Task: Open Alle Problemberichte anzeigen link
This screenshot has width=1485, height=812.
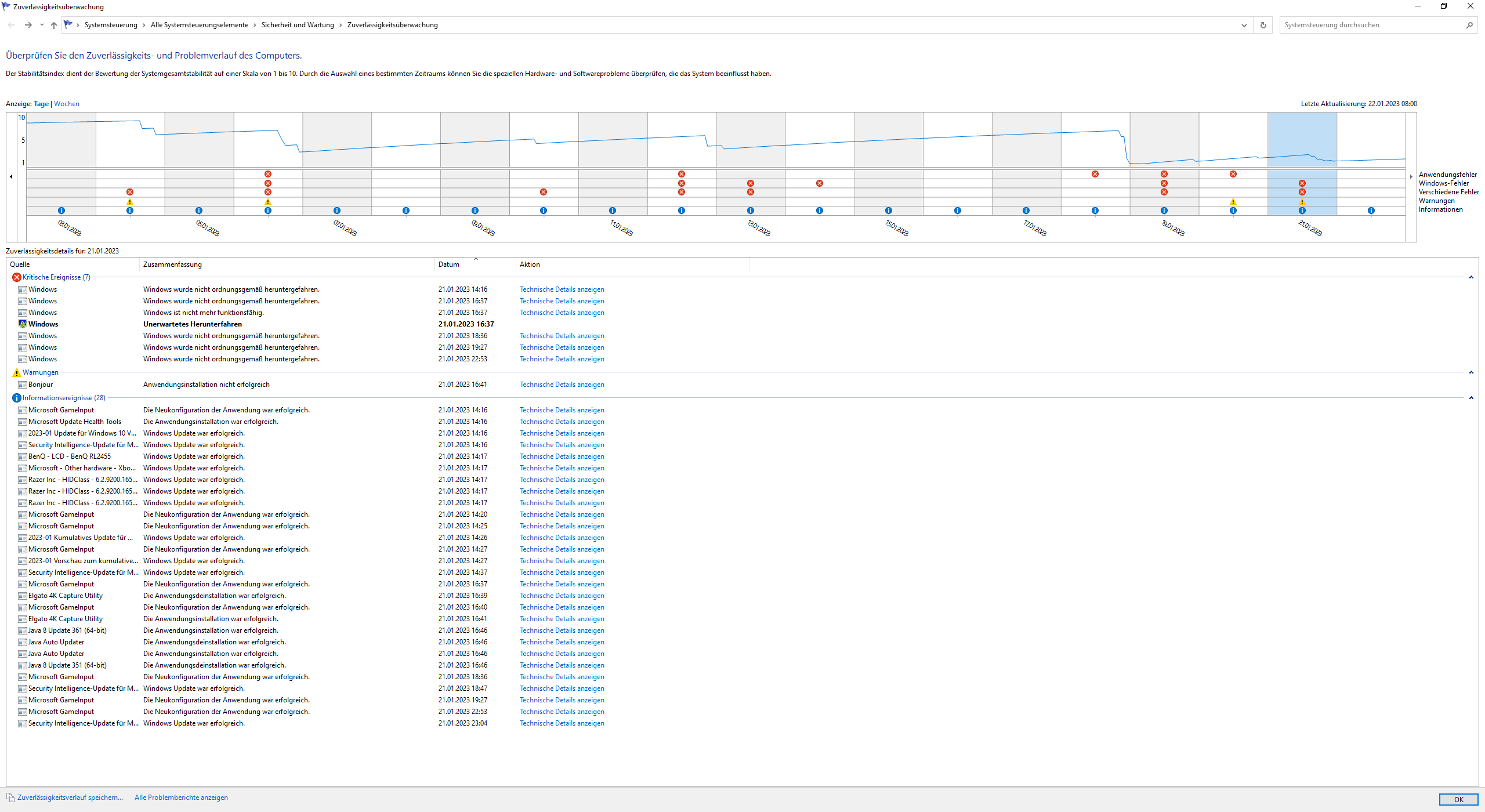Action: click(181, 797)
